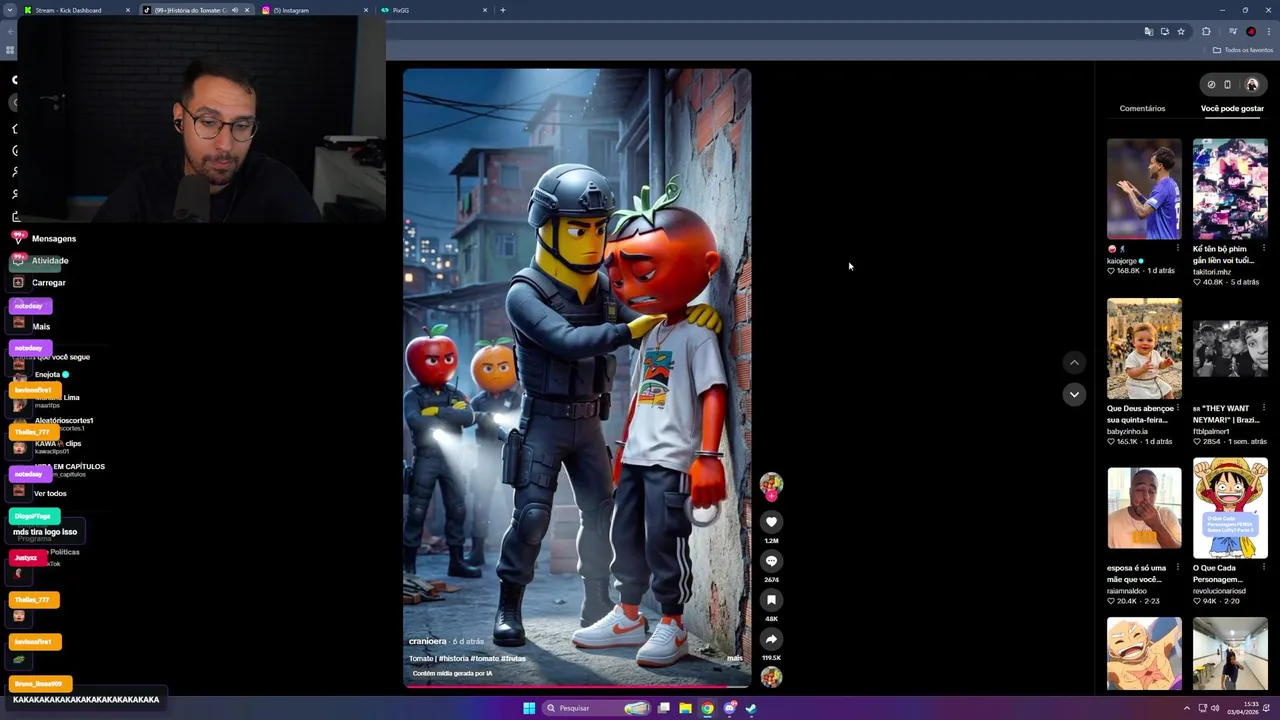
Task: Open THEY WANT NEYMAR video thumbnail
Action: pos(1230,349)
